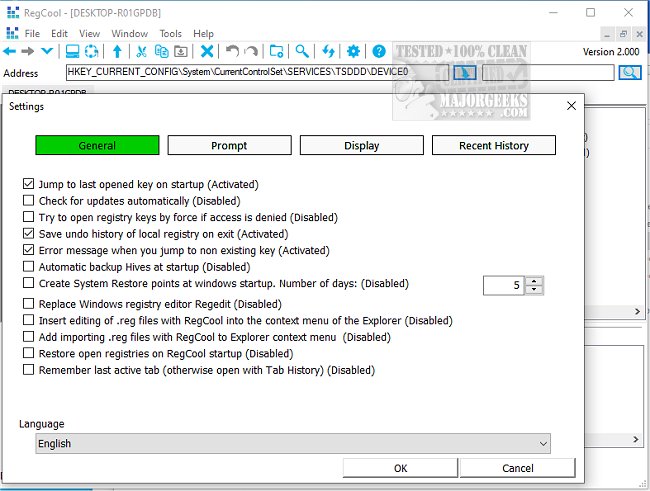Click the question mark Help icon

point(379,51)
